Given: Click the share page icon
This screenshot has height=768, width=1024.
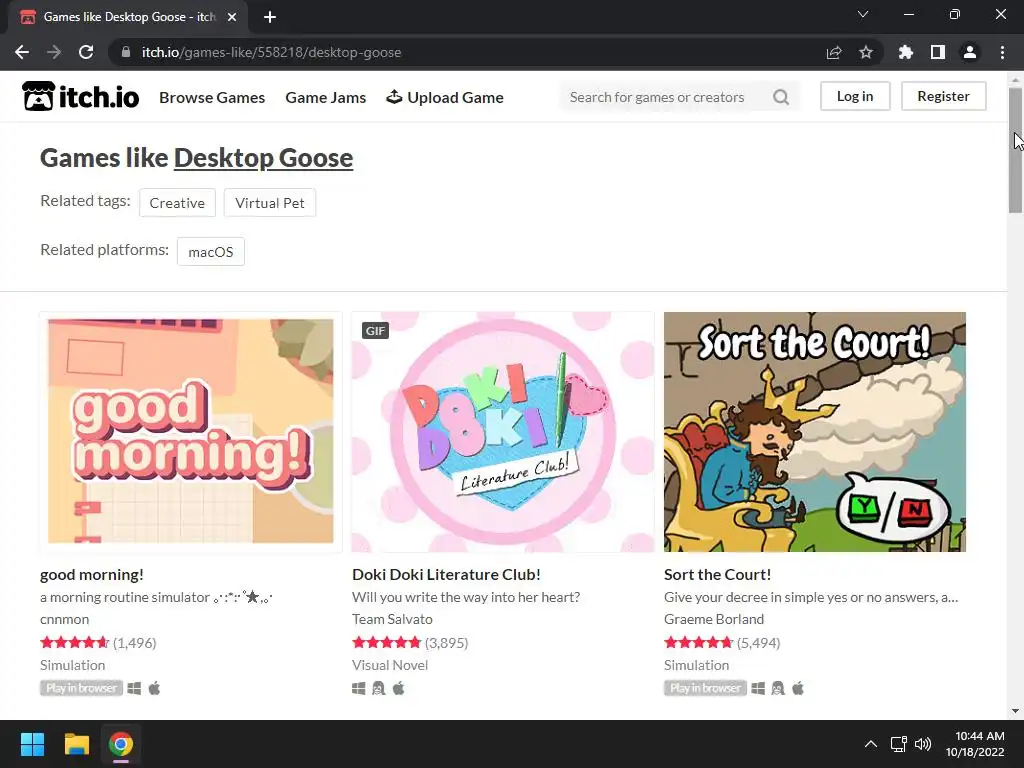Looking at the screenshot, I should [x=834, y=52].
